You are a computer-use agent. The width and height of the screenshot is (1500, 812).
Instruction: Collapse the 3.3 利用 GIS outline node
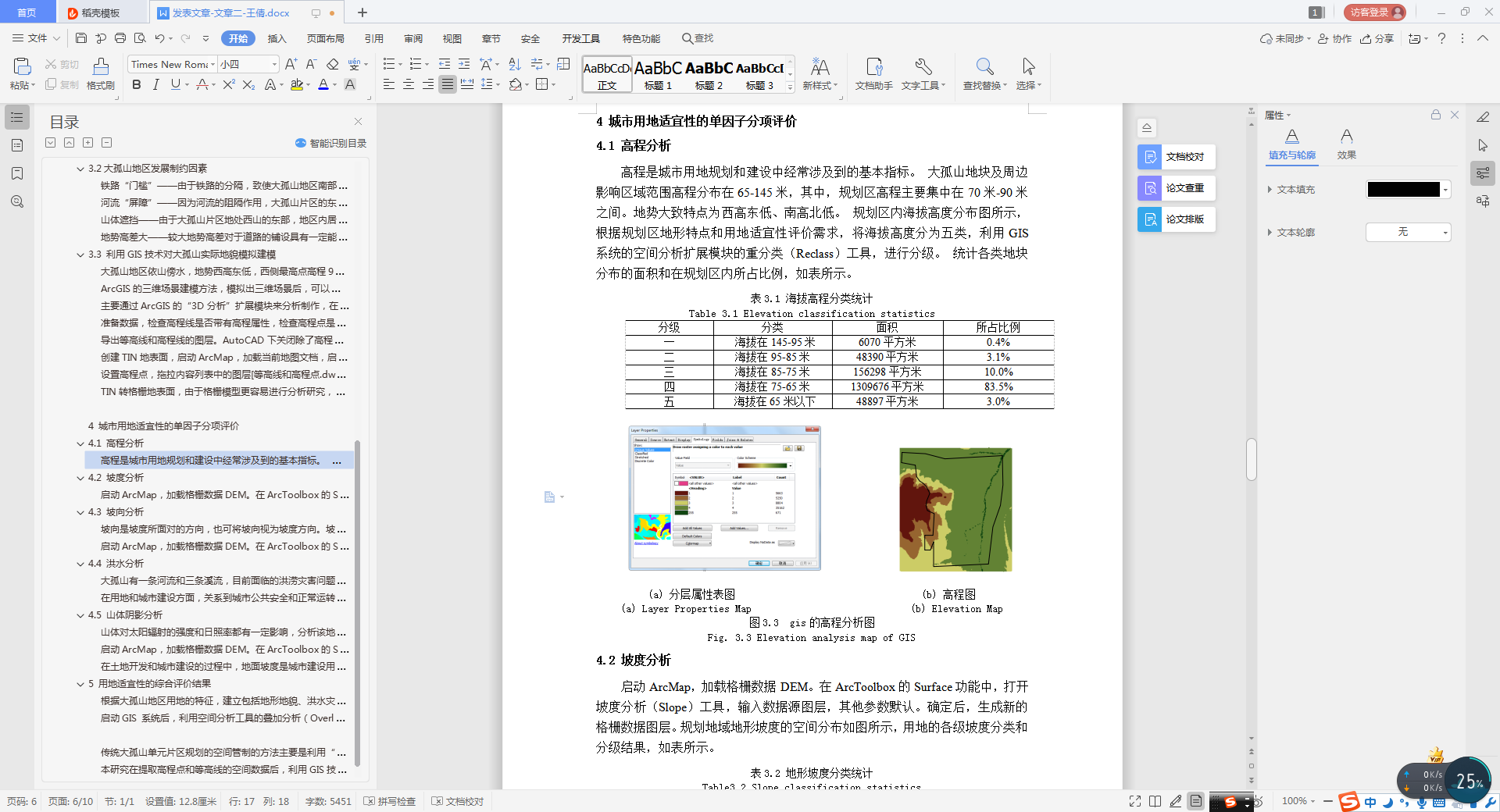point(80,255)
